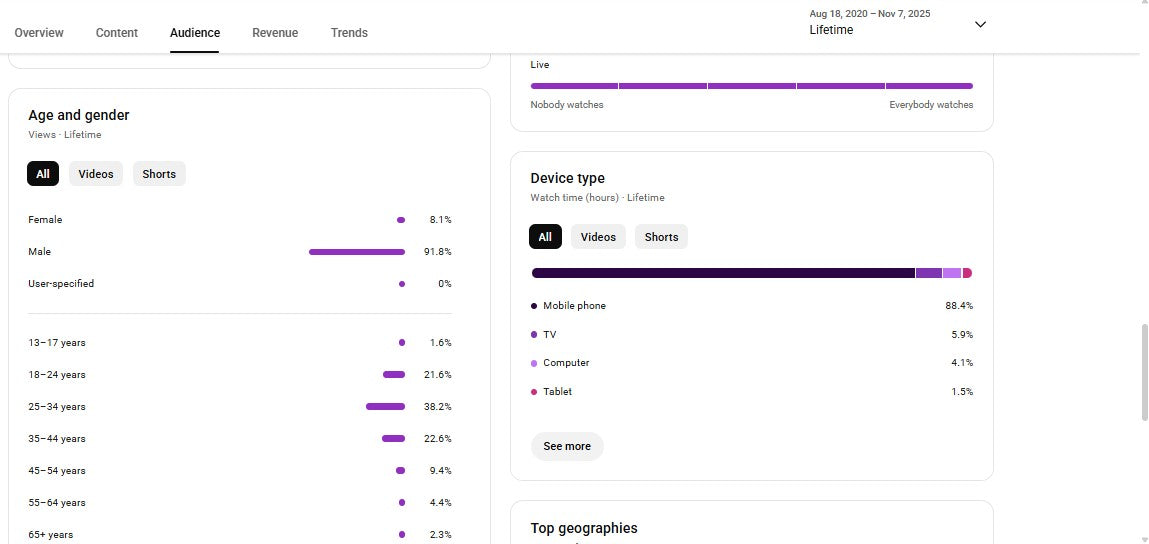Click the TV legend dot
The height and width of the screenshot is (544, 1149).
534,335
